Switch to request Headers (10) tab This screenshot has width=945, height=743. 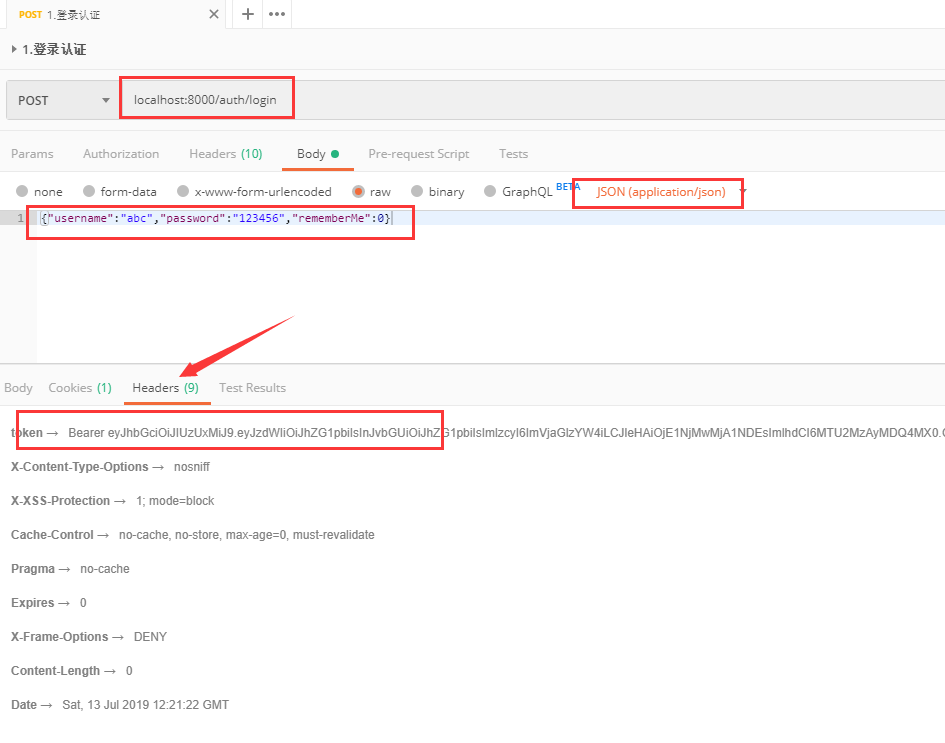pos(225,154)
